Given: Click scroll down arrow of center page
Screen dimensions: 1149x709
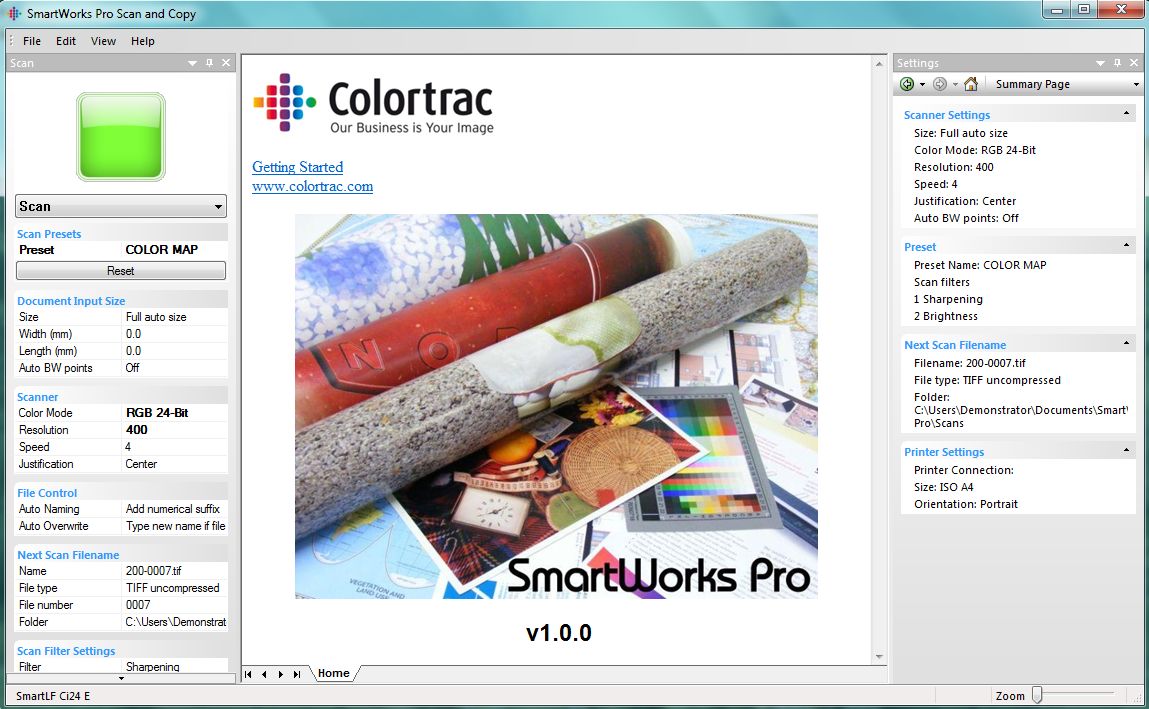Looking at the screenshot, I should 879,657.
